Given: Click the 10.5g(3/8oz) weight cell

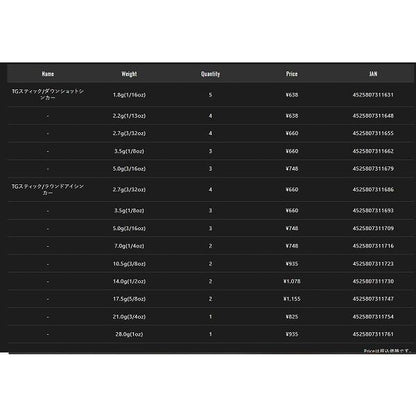Looking at the screenshot, I should pos(129,264).
